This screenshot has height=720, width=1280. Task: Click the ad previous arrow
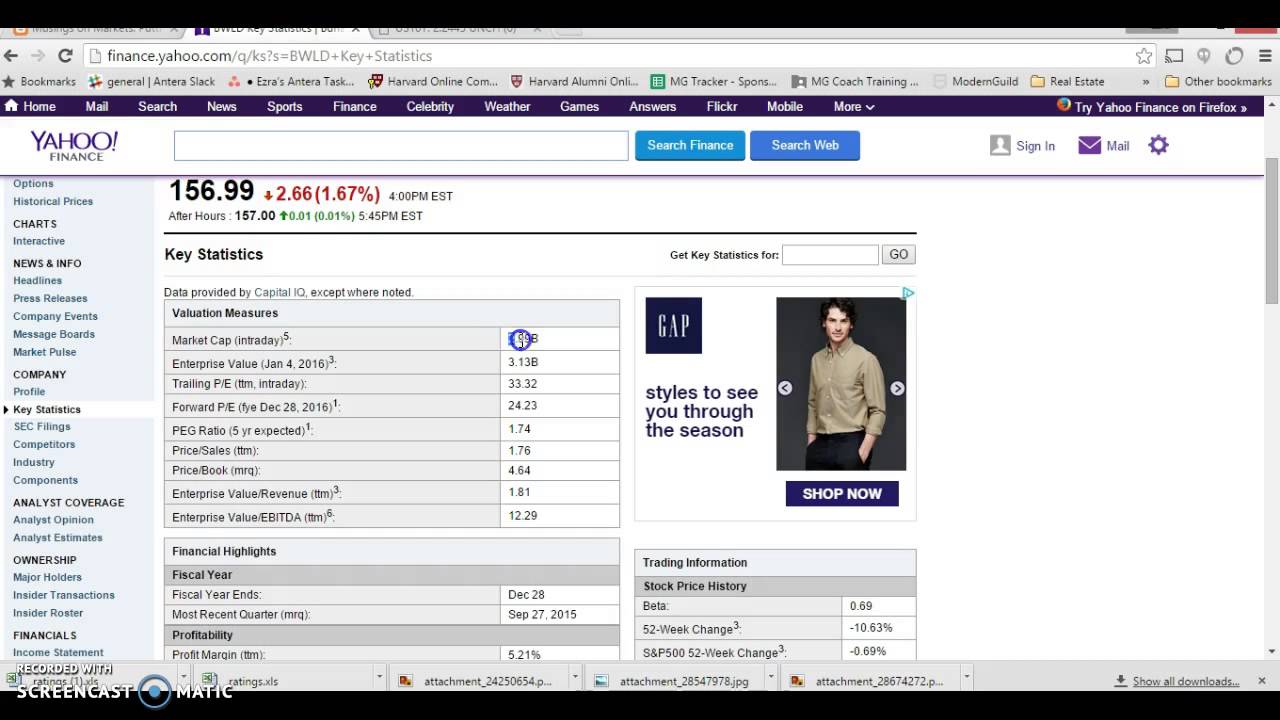point(785,388)
